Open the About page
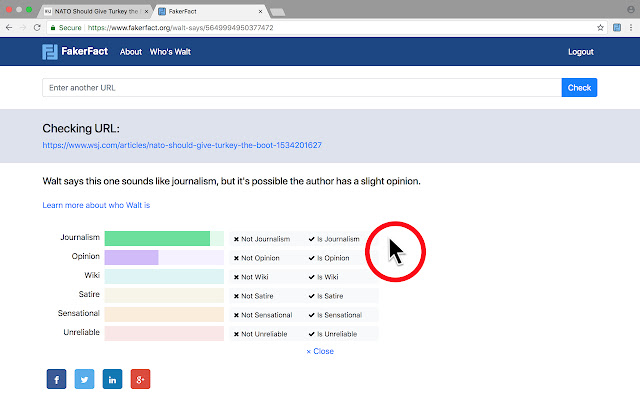The image size is (640, 400). [131, 52]
